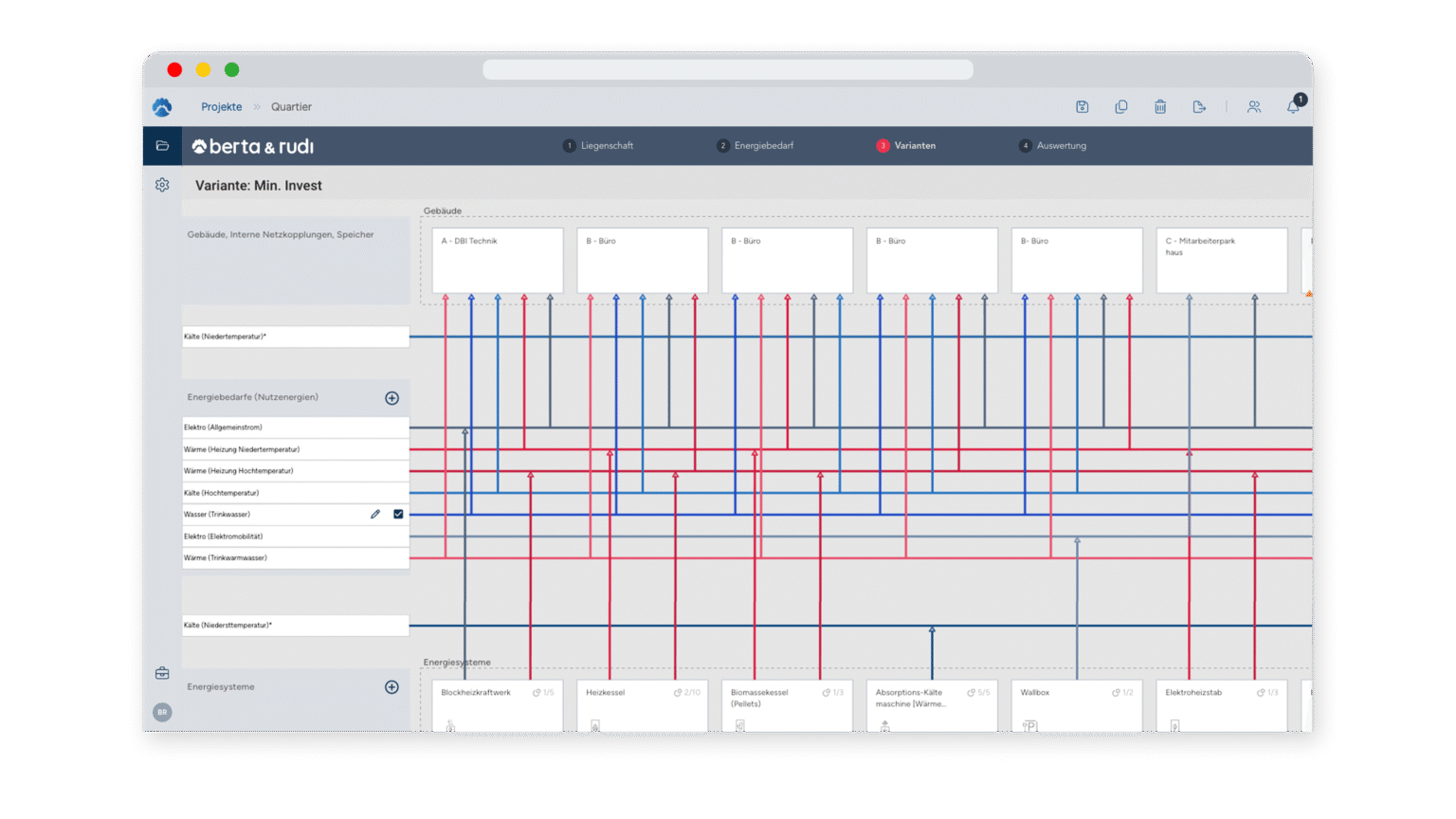Go to the Auswertung step
1456x819 pixels.
[x=1053, y=146]
